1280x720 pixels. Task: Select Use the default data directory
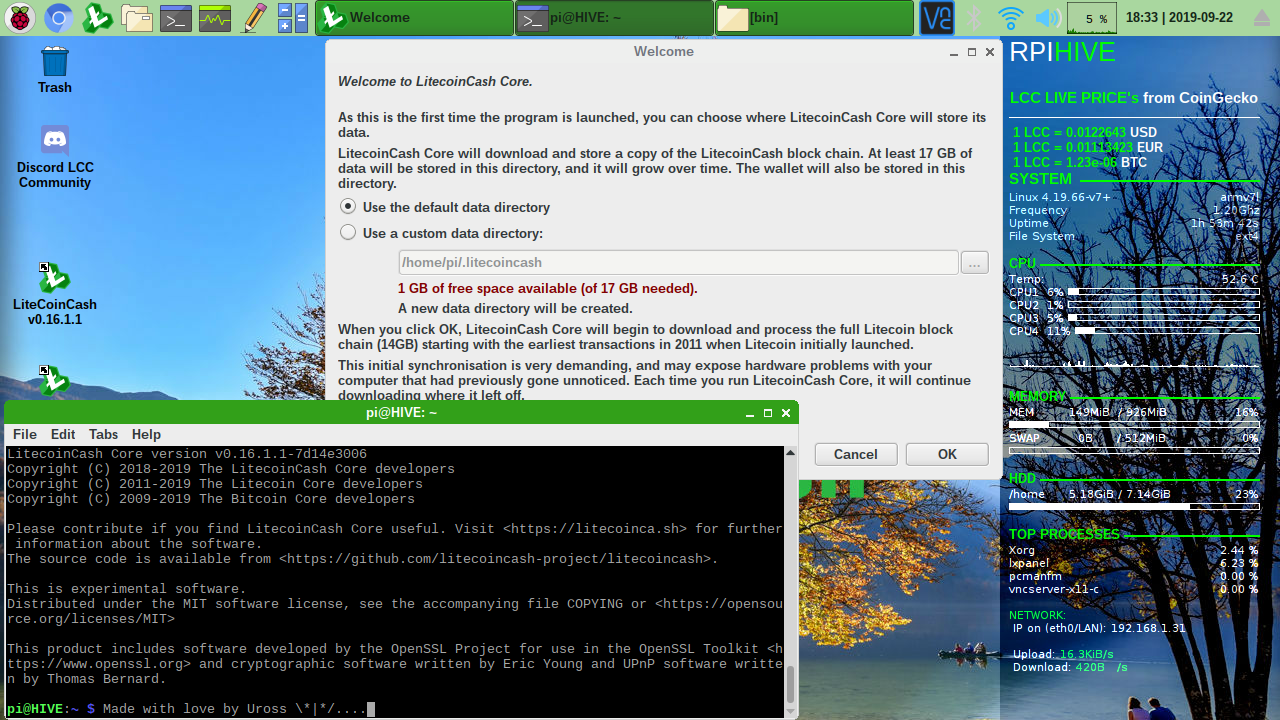tap(445, 207)
